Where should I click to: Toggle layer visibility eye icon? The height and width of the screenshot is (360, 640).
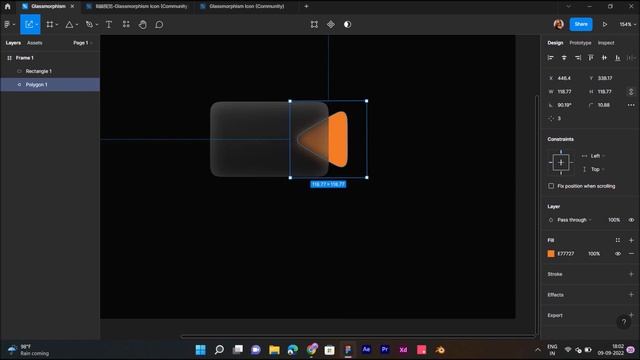click(631, 220)
